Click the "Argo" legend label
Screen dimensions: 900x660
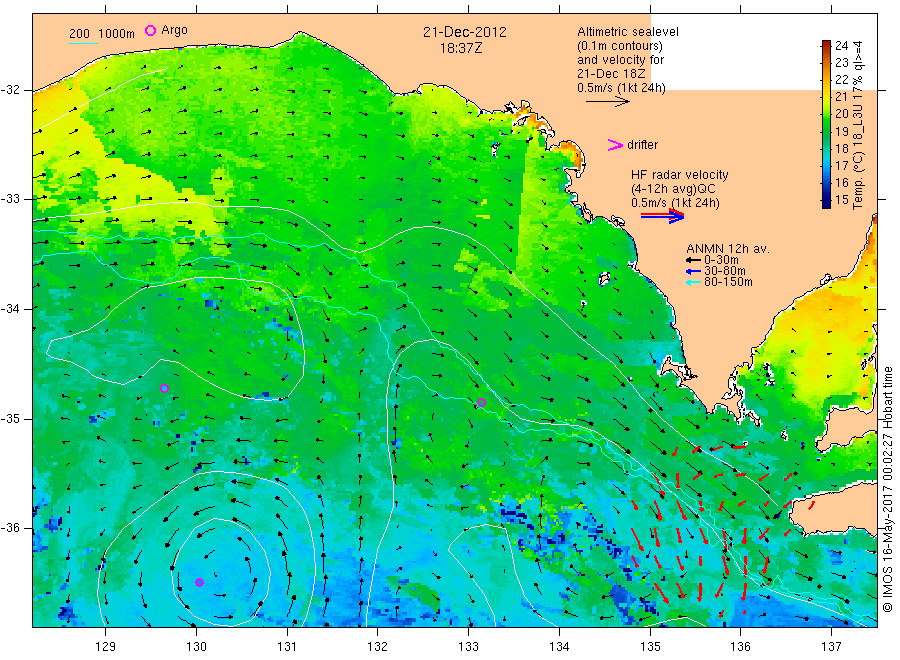174,30
